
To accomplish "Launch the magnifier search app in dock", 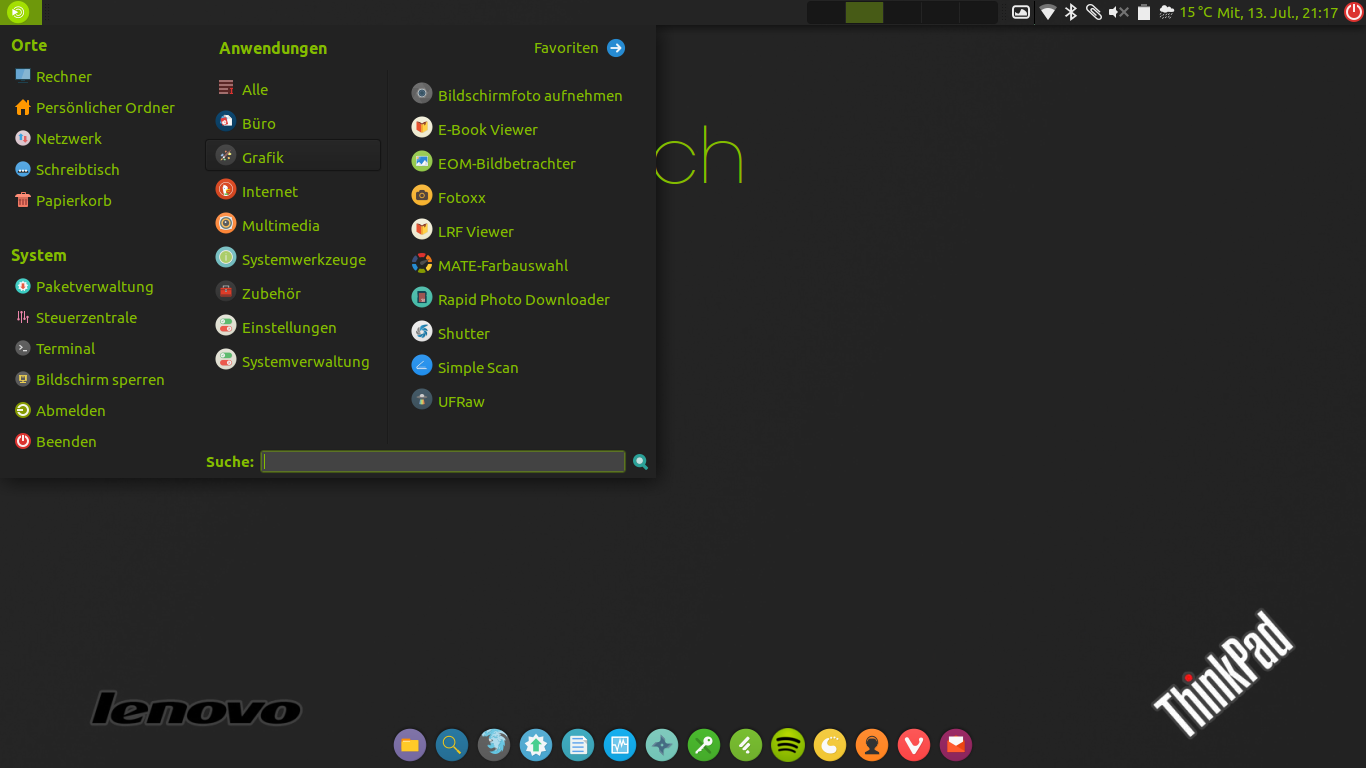I will (x=452, y=745).
